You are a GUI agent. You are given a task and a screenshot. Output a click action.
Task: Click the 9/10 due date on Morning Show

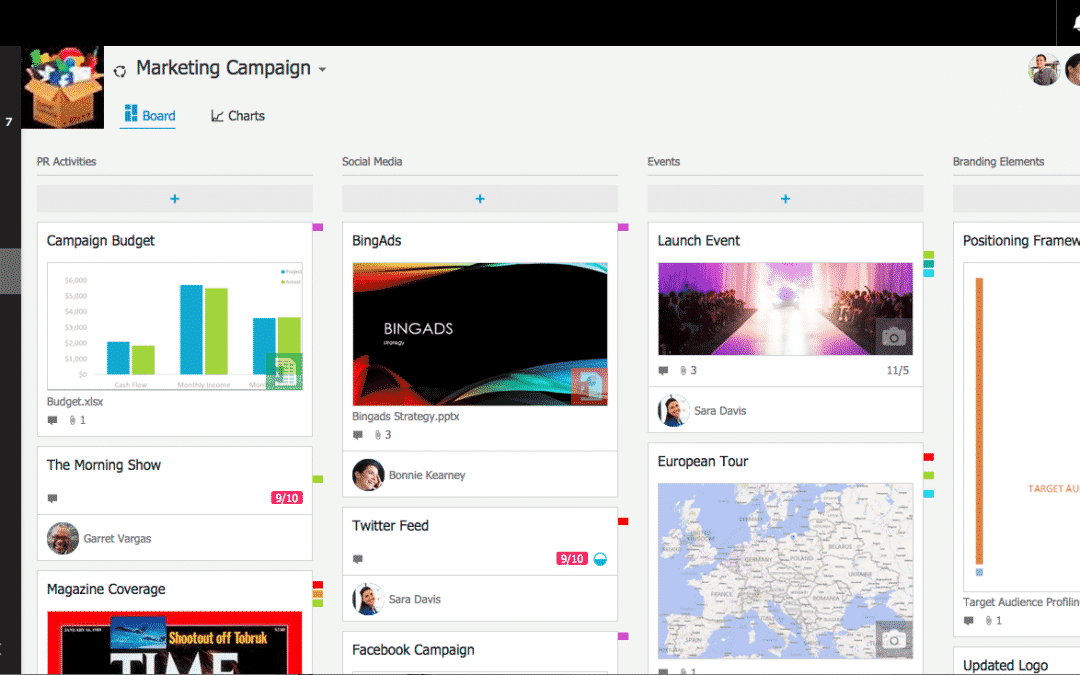click(x=287, y=498)
